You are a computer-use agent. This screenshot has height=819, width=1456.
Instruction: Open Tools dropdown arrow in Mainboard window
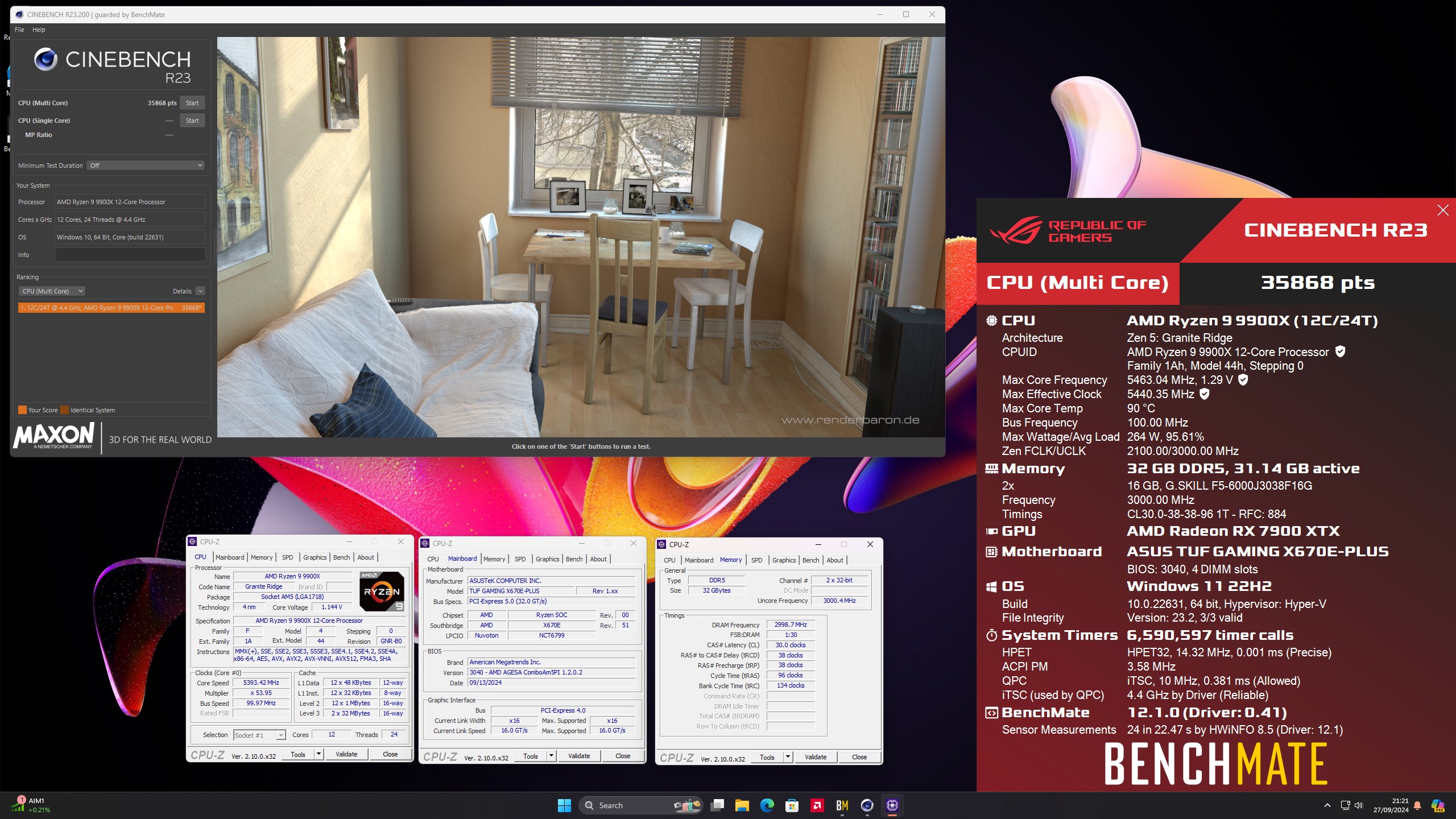(551, 756)
